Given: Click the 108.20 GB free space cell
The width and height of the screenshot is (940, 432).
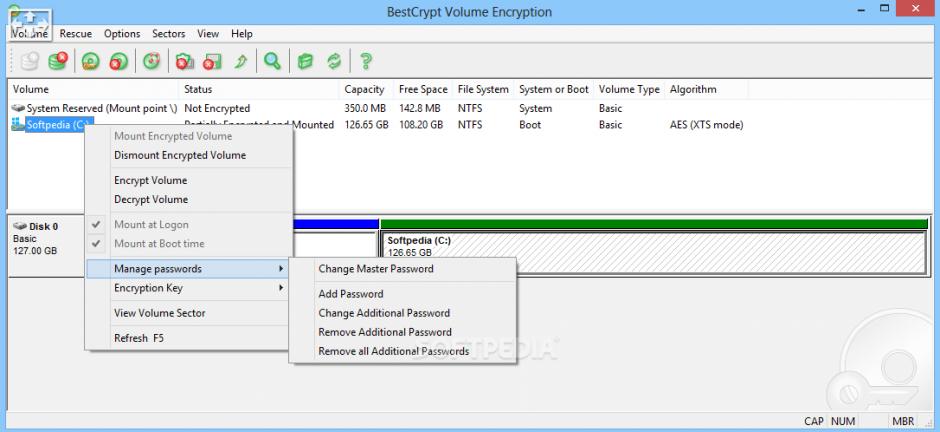Looking at the screenshot, I should pyautogui.click(x=421, y=125).
